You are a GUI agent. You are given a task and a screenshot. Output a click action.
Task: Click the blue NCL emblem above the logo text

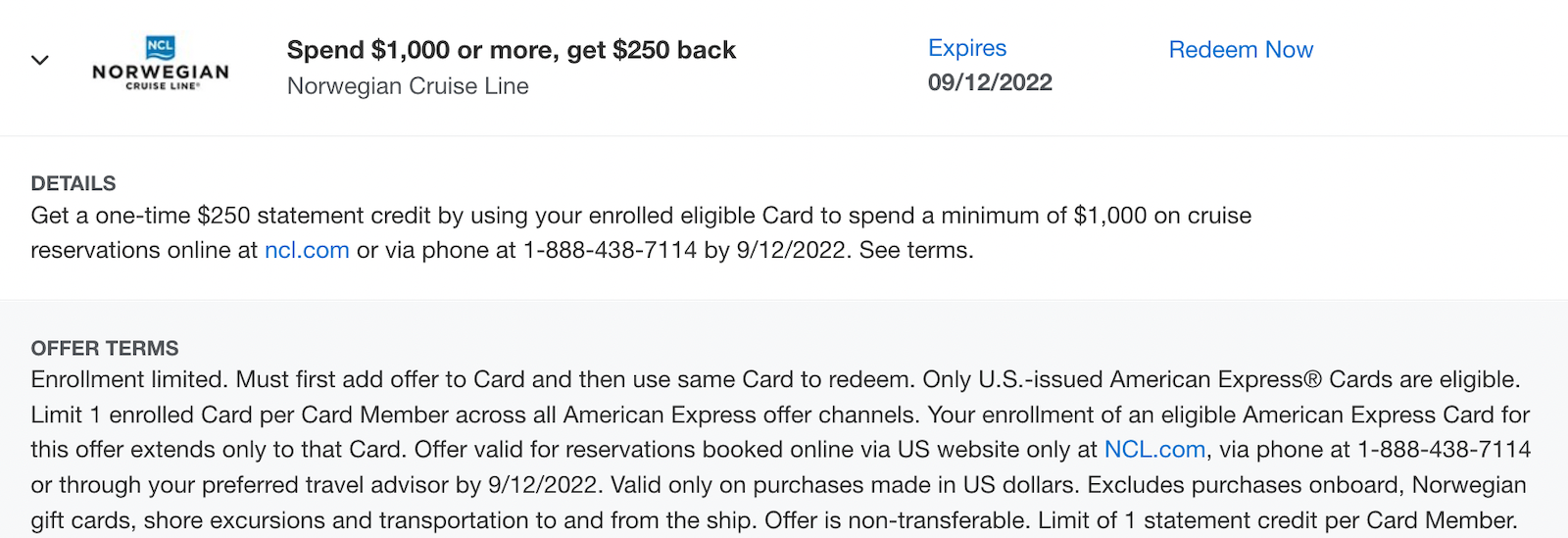tap(160, 46)
